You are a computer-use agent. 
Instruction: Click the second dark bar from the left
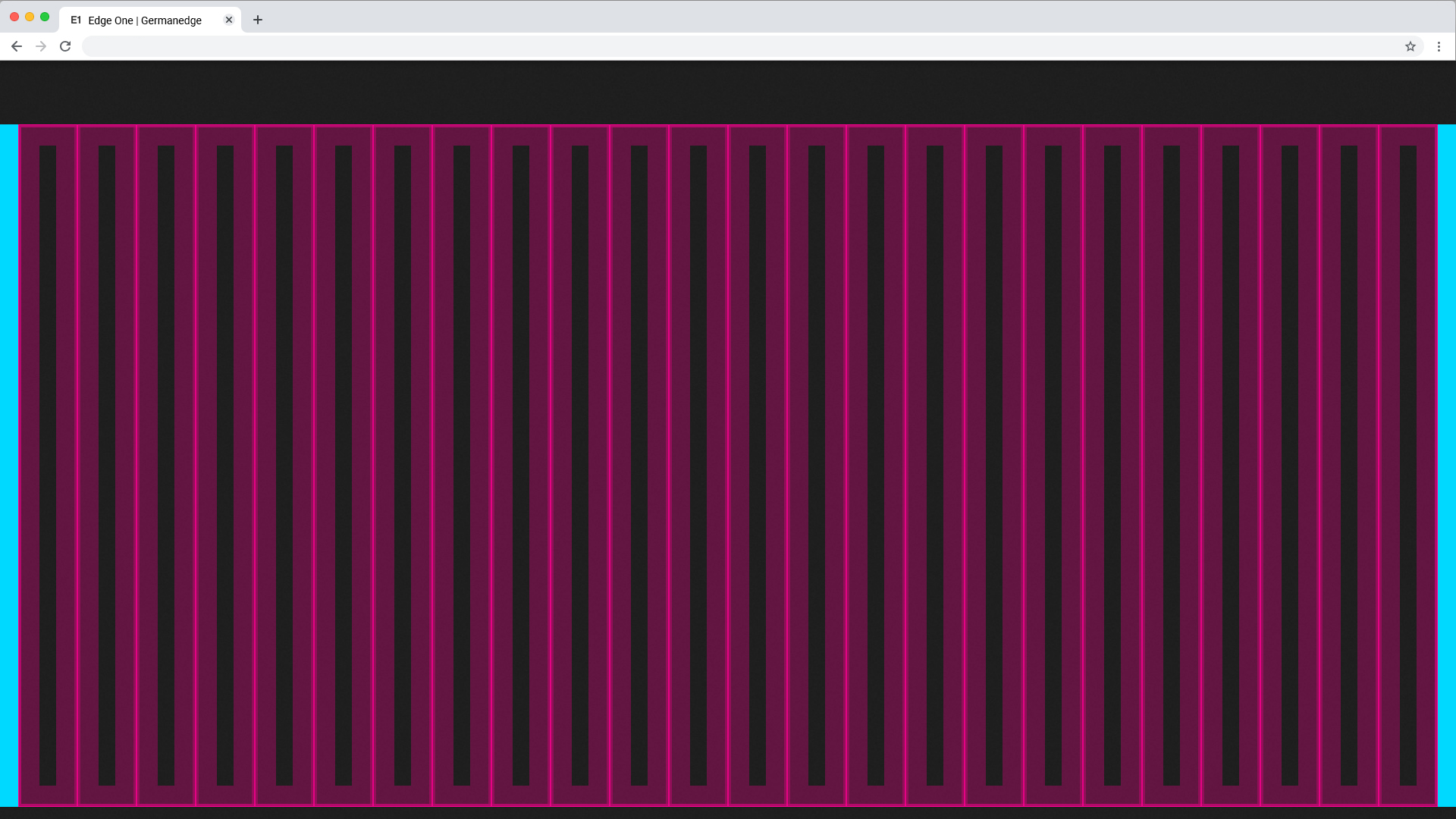click(x=107, y=464)
